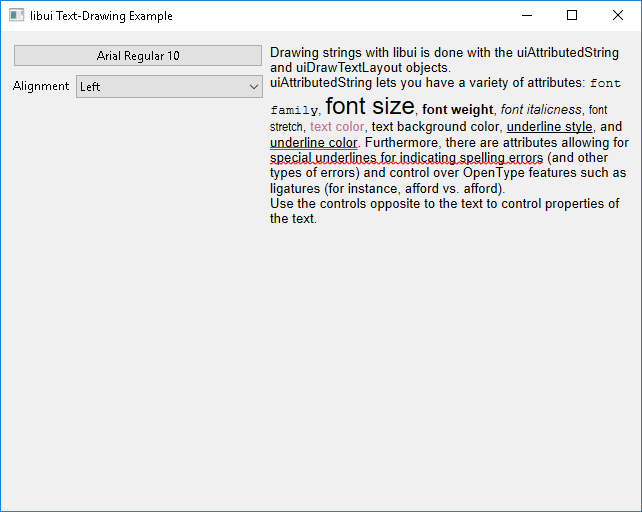Click the 'uiDrawTextLayout objects' text
642x512 pixels.
373,68
